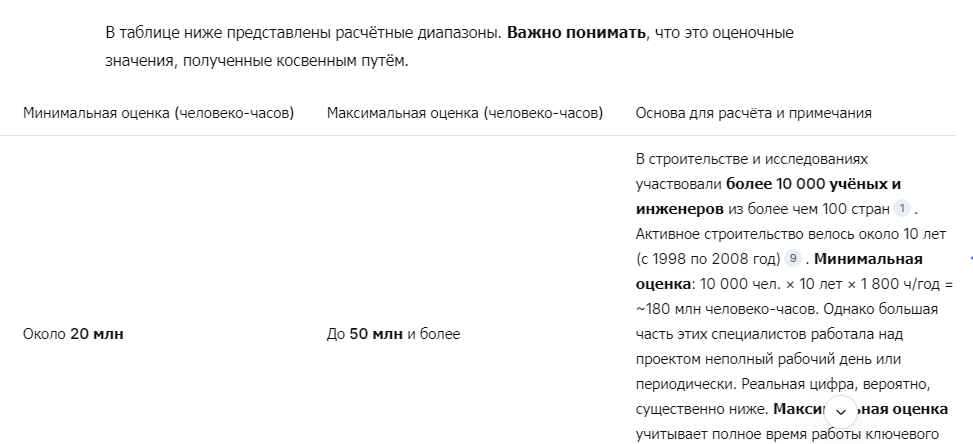Click the bold word 'инженеров' in the notes

(x=679, y=209)
